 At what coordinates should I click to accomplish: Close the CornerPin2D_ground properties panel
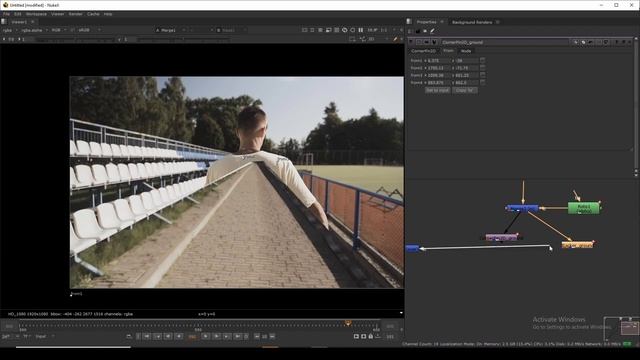[x=629, y=42]
